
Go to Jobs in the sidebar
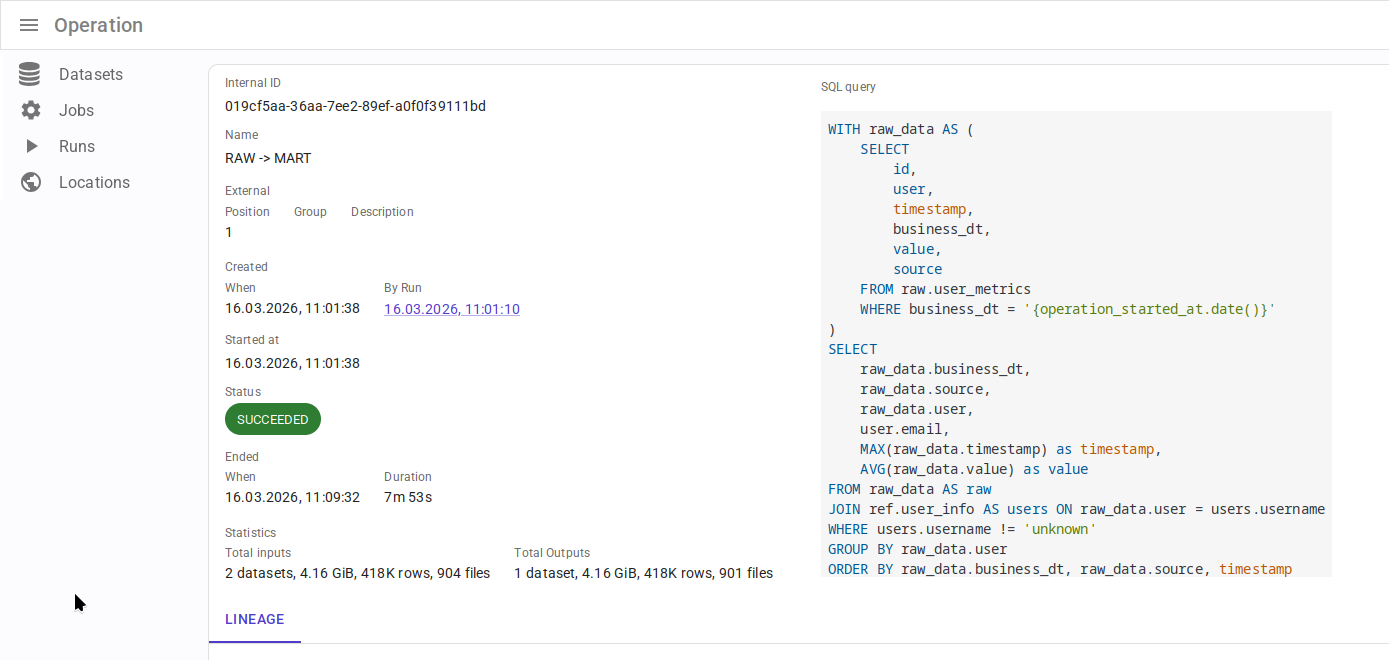point(76,110)
